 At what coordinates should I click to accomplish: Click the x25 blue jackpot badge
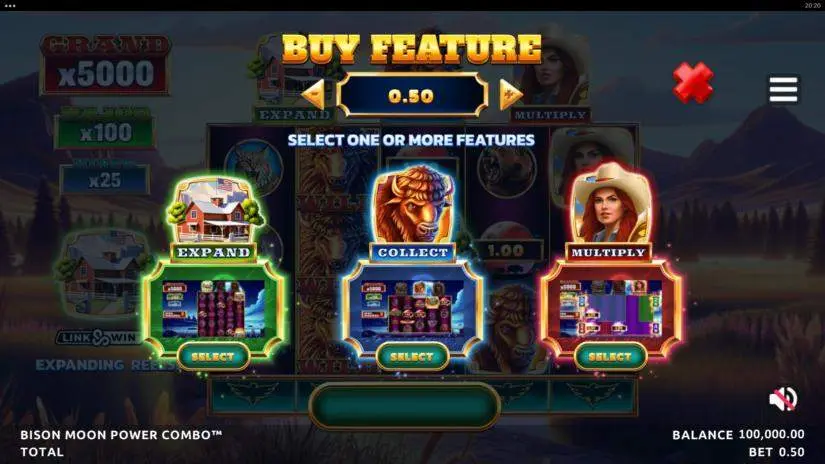[105, 177]
